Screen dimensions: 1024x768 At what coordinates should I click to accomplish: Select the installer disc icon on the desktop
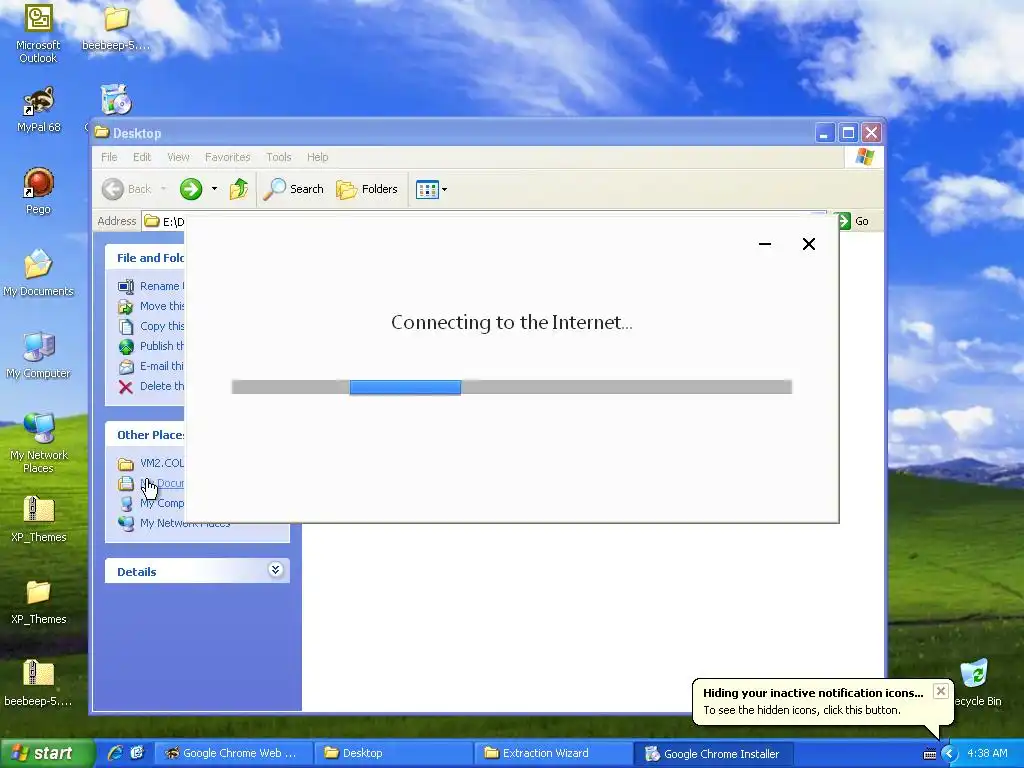116,100
